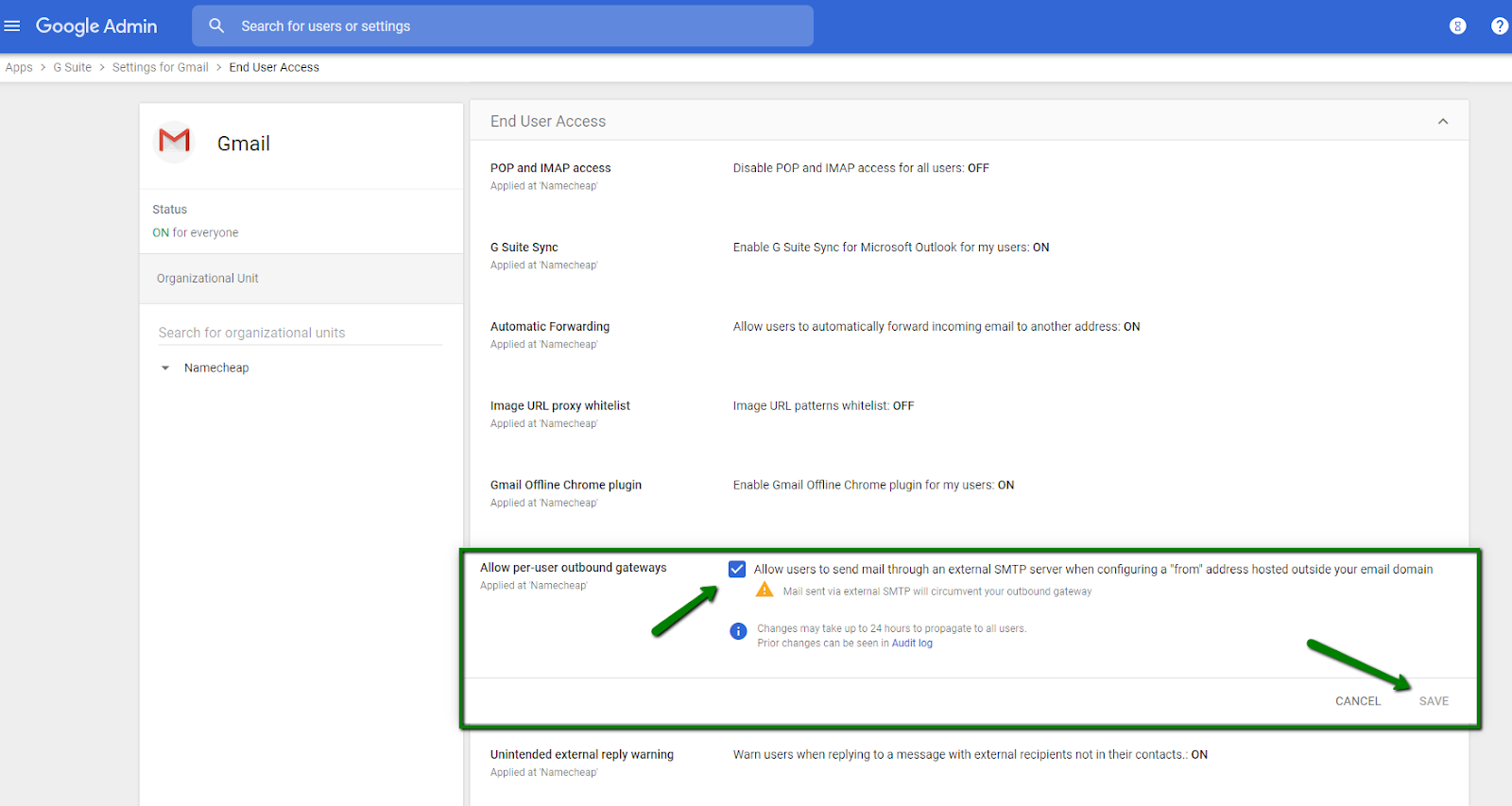Go to G Suite breadcrumb
Screen dimensions: 1512x806
tap(73, 67)
